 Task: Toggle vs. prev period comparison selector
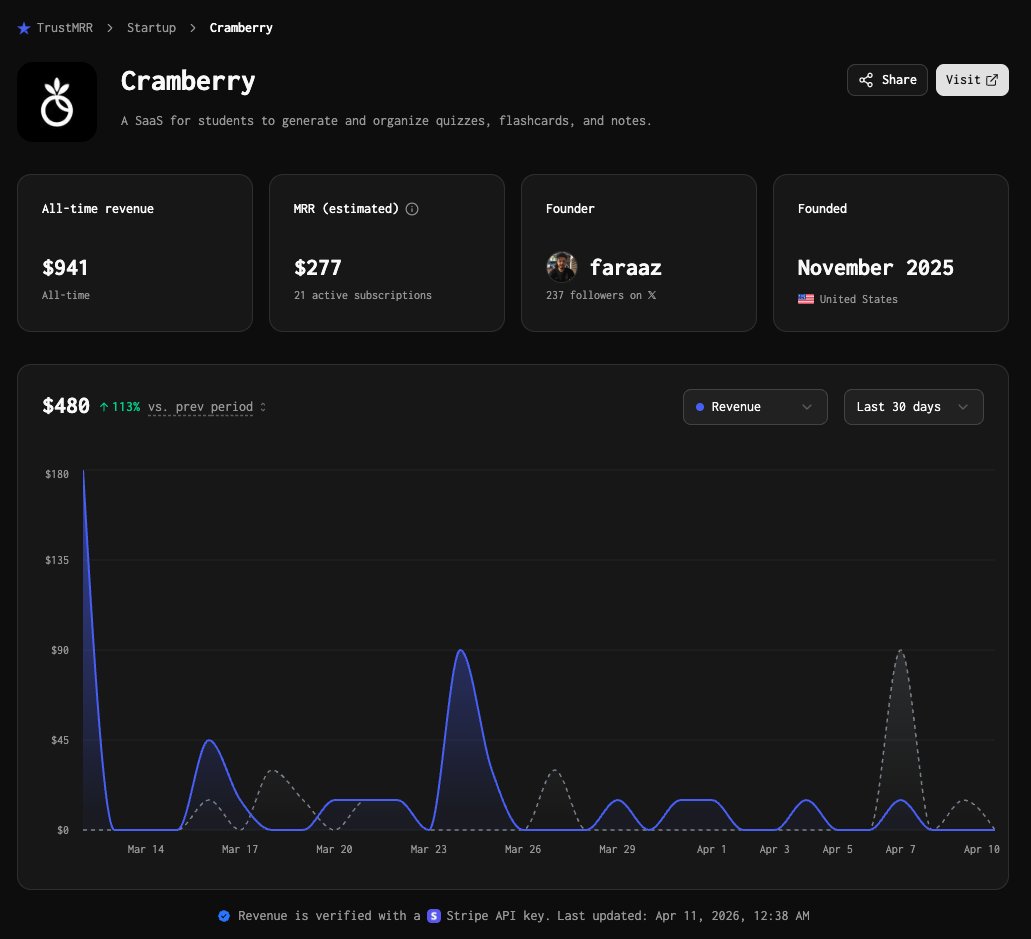(206, 407)
